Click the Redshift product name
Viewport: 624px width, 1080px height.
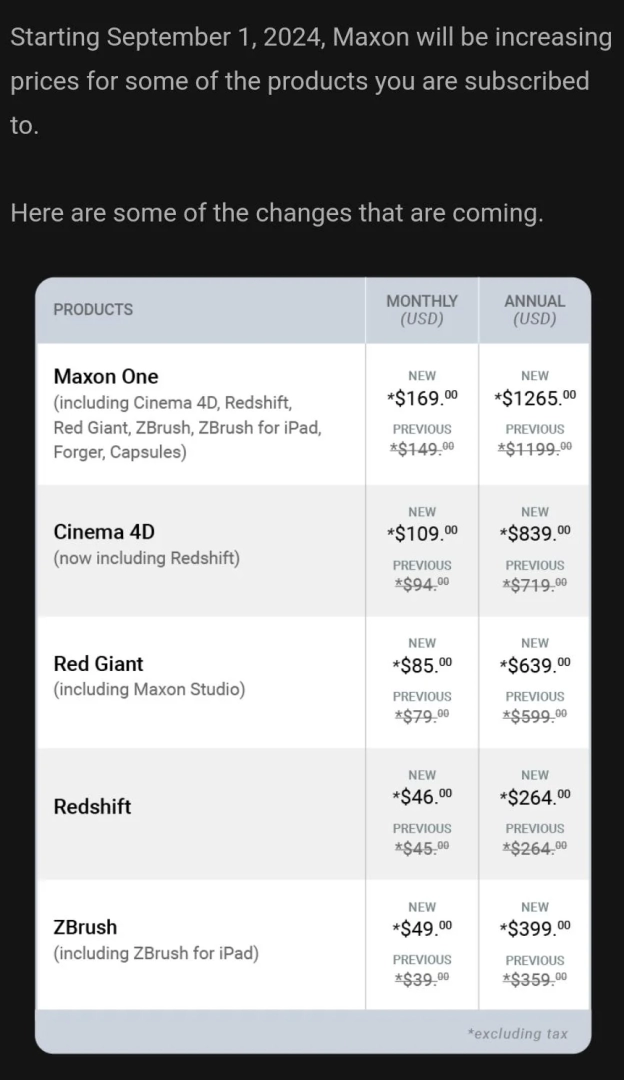pyautogui.click(x=92, y=807)
